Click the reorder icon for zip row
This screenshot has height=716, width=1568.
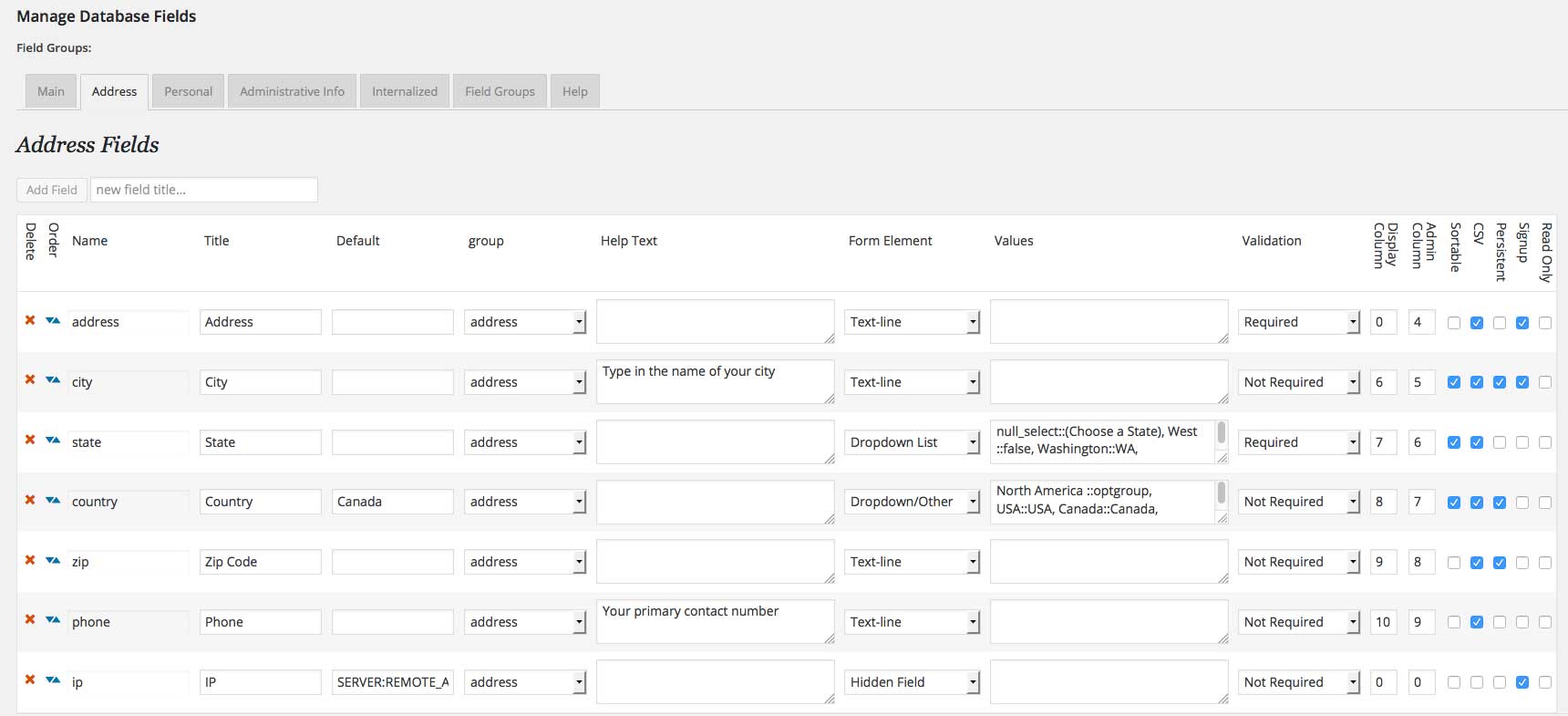(53, 561)
